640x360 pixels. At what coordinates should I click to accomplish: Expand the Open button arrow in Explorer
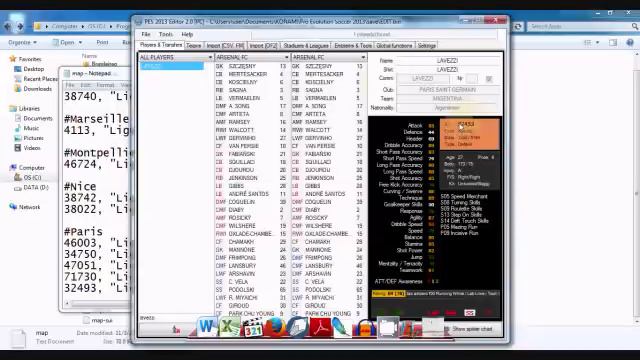coord(80,42)
